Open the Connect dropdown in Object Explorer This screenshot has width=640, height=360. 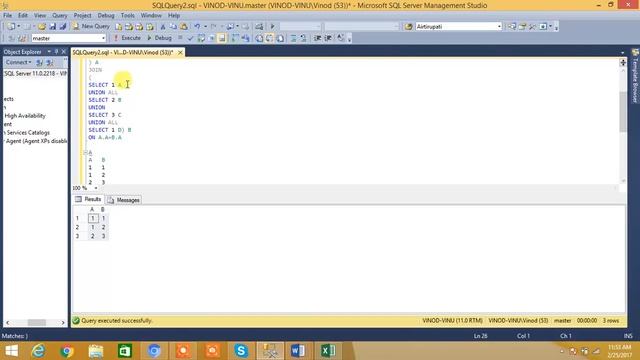[18, 62]
